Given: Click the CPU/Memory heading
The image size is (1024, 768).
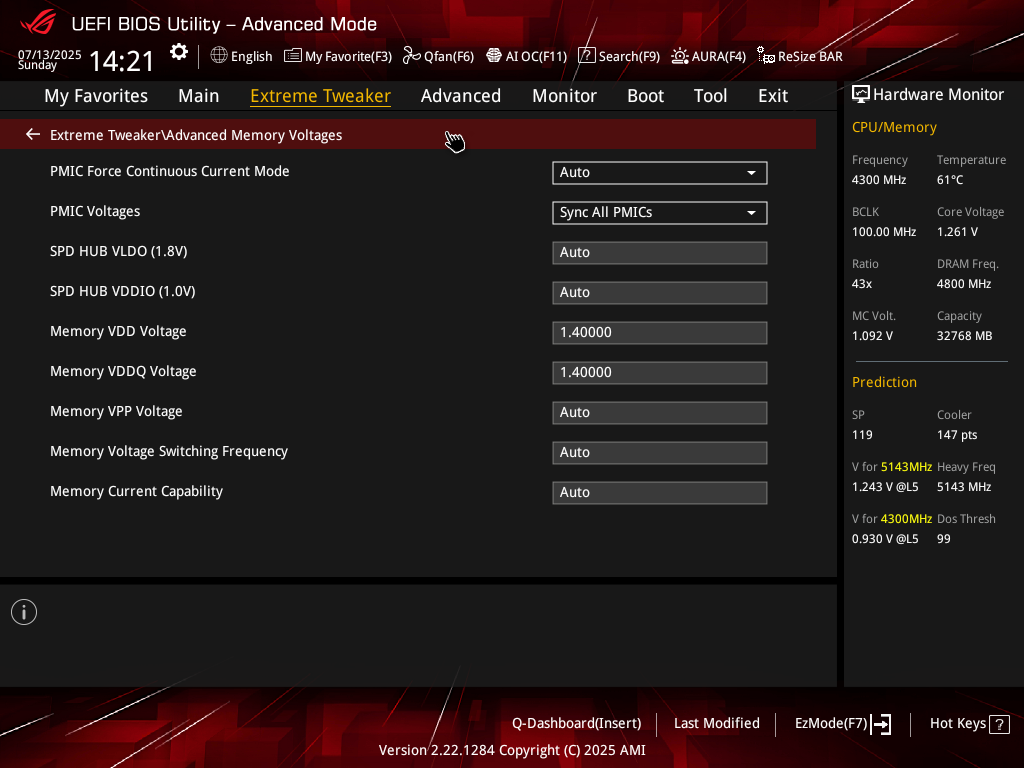Looking at the screenshot, I should (894, 127).
